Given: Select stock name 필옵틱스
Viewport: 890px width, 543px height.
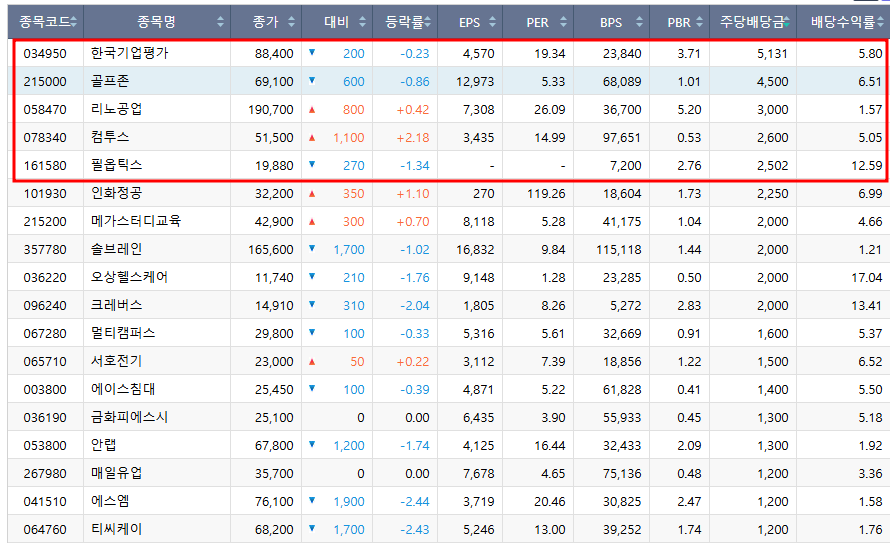Looking at the screenshot, I should (116, 165).
